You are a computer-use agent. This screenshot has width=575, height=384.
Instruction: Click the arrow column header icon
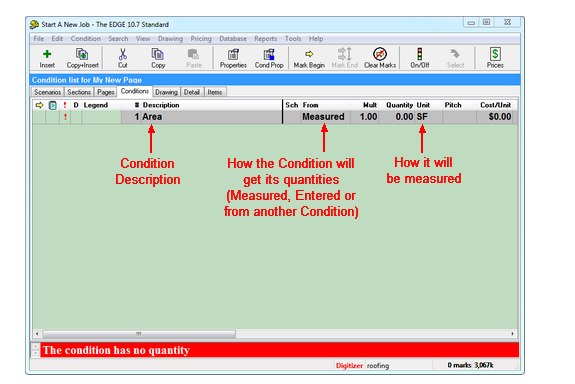[x=39, y=105]
